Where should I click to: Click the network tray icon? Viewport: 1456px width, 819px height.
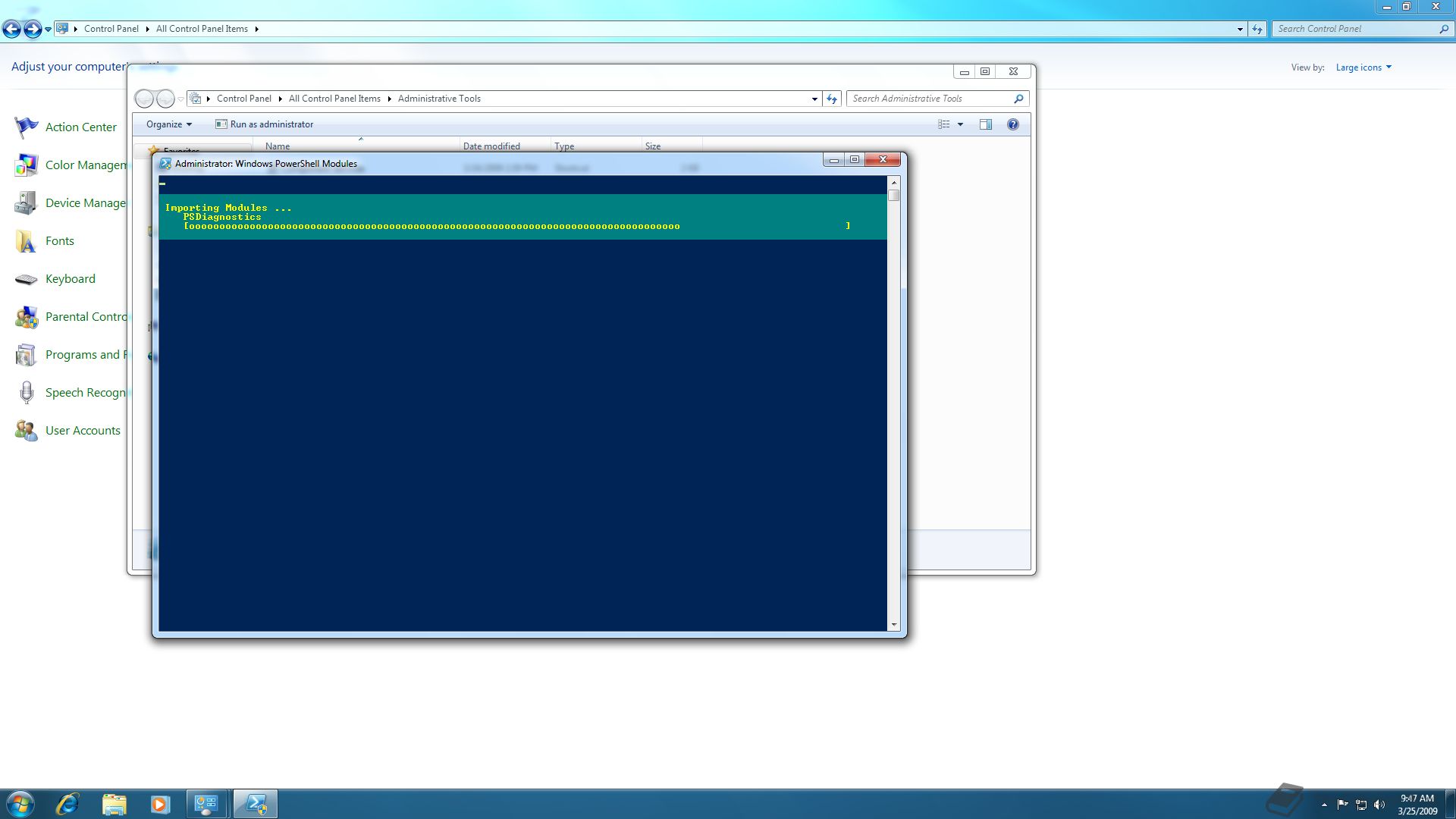coord(1361,805)
